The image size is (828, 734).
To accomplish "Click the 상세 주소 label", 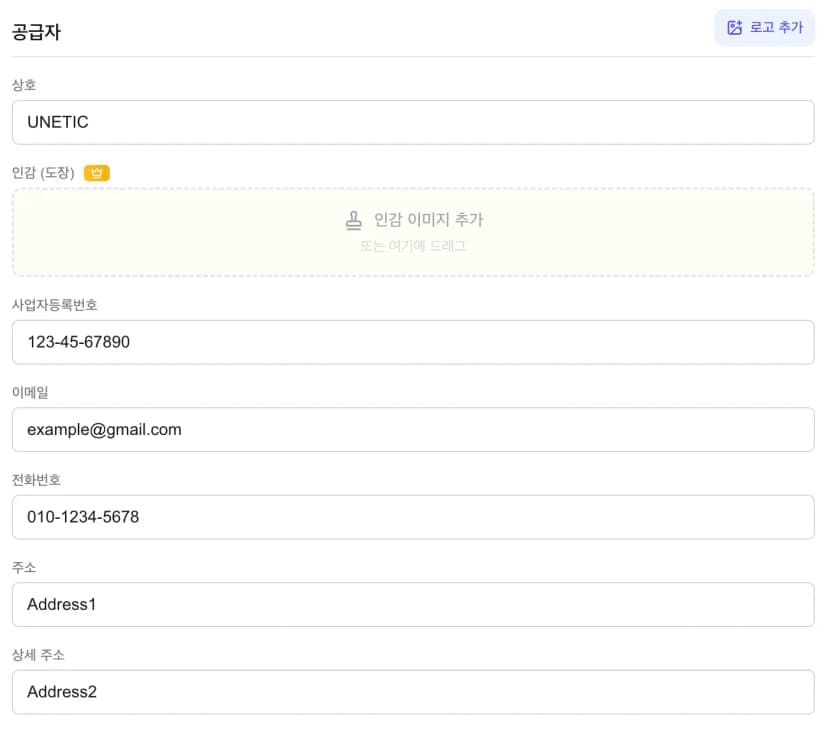I will click(38, 655).
